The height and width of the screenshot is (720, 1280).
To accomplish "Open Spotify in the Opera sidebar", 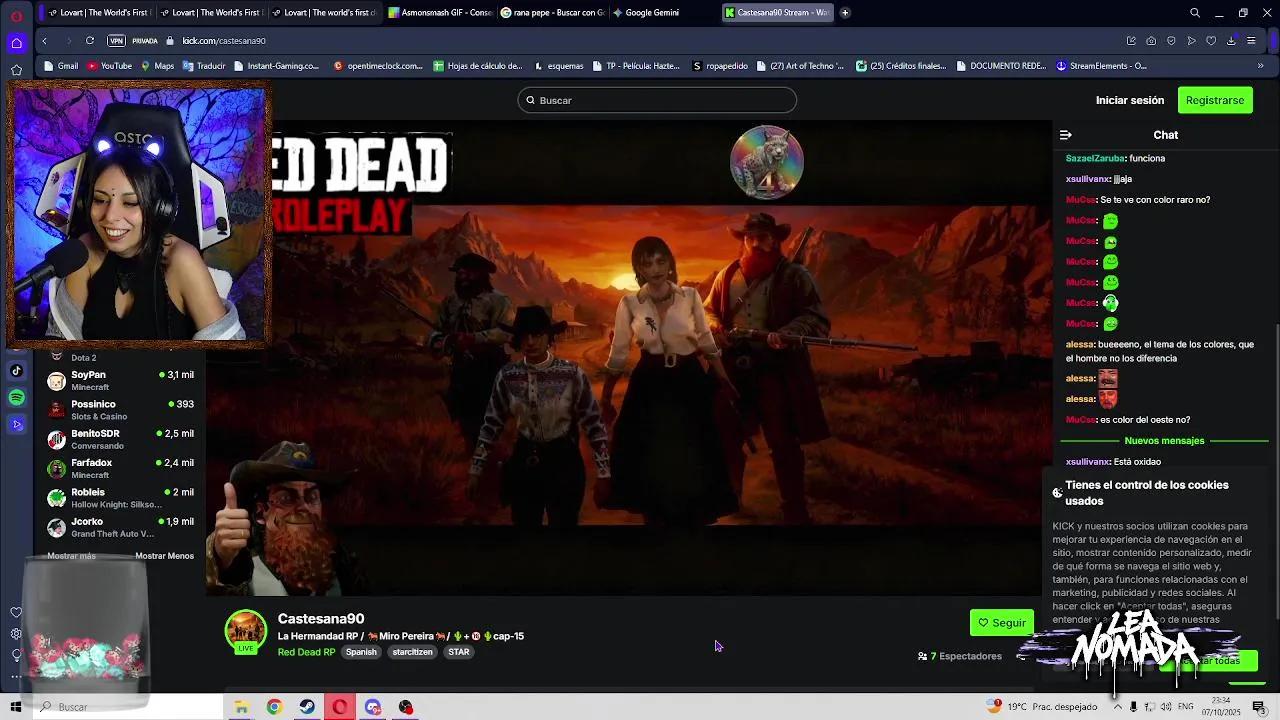I will [x=16, y=398].
